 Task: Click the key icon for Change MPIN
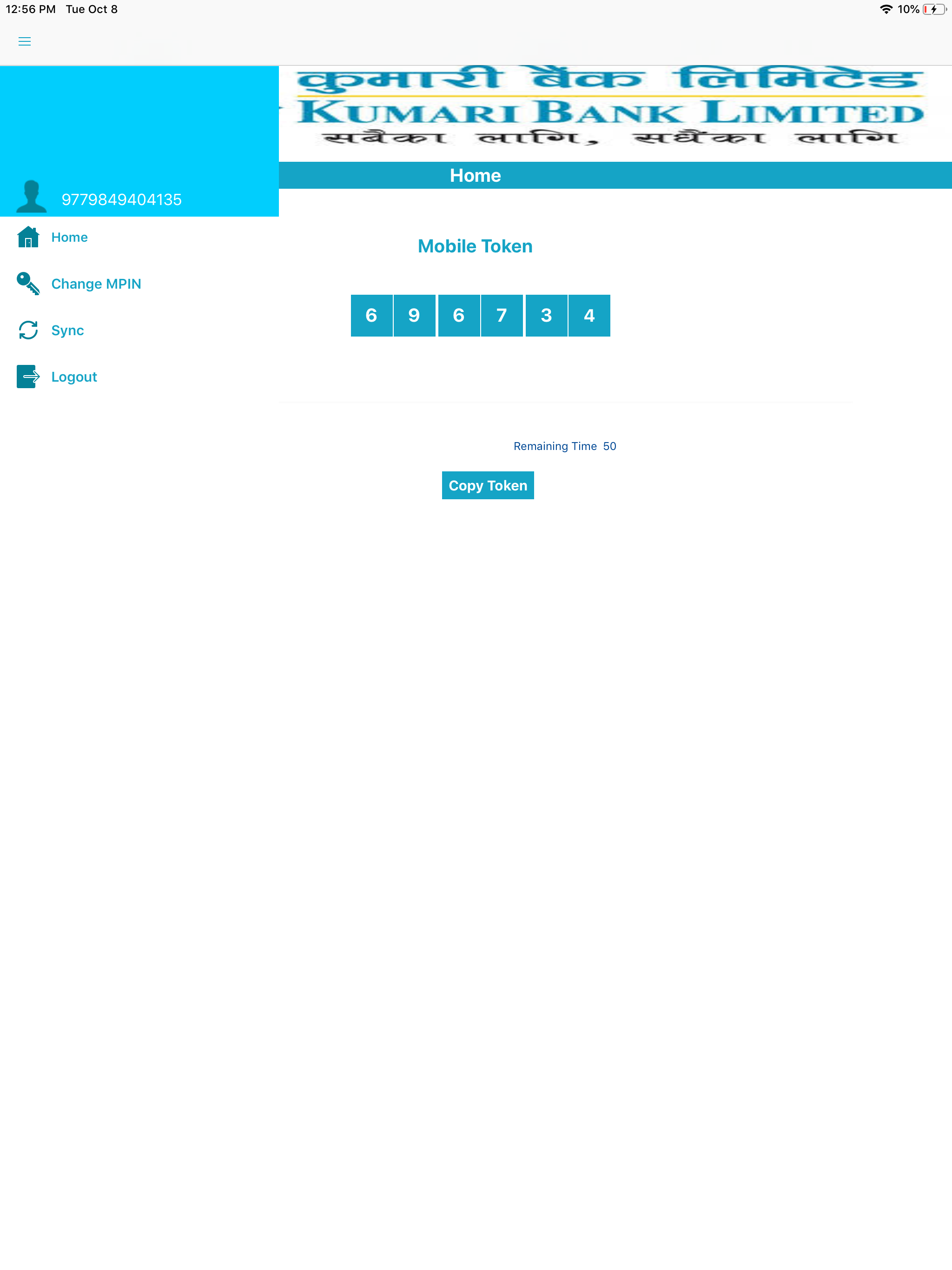point(27,284)
